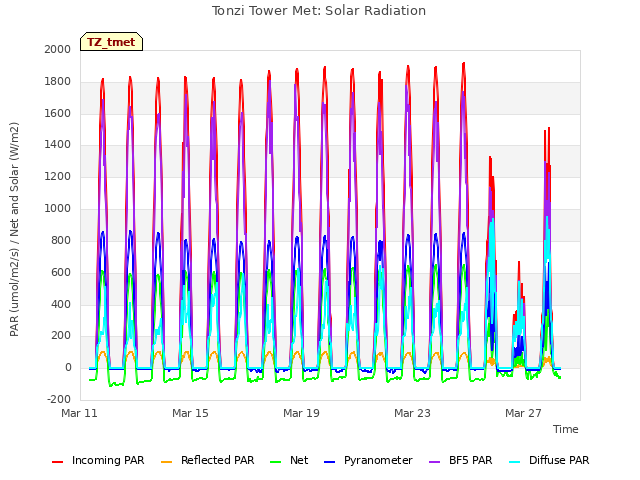The width and height of the screenshot is (640, 480).
Task: Click the PAR / Net and Solar y-axis title
Action: 14,229
